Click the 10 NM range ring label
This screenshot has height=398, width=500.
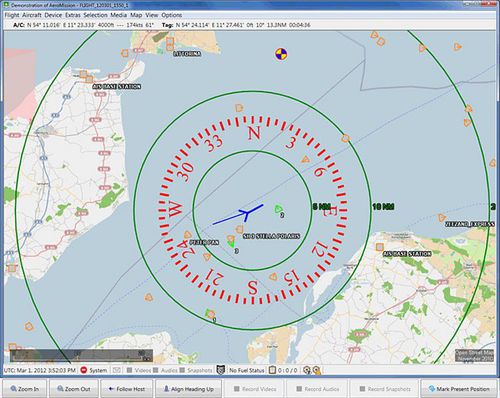(383, 207)
